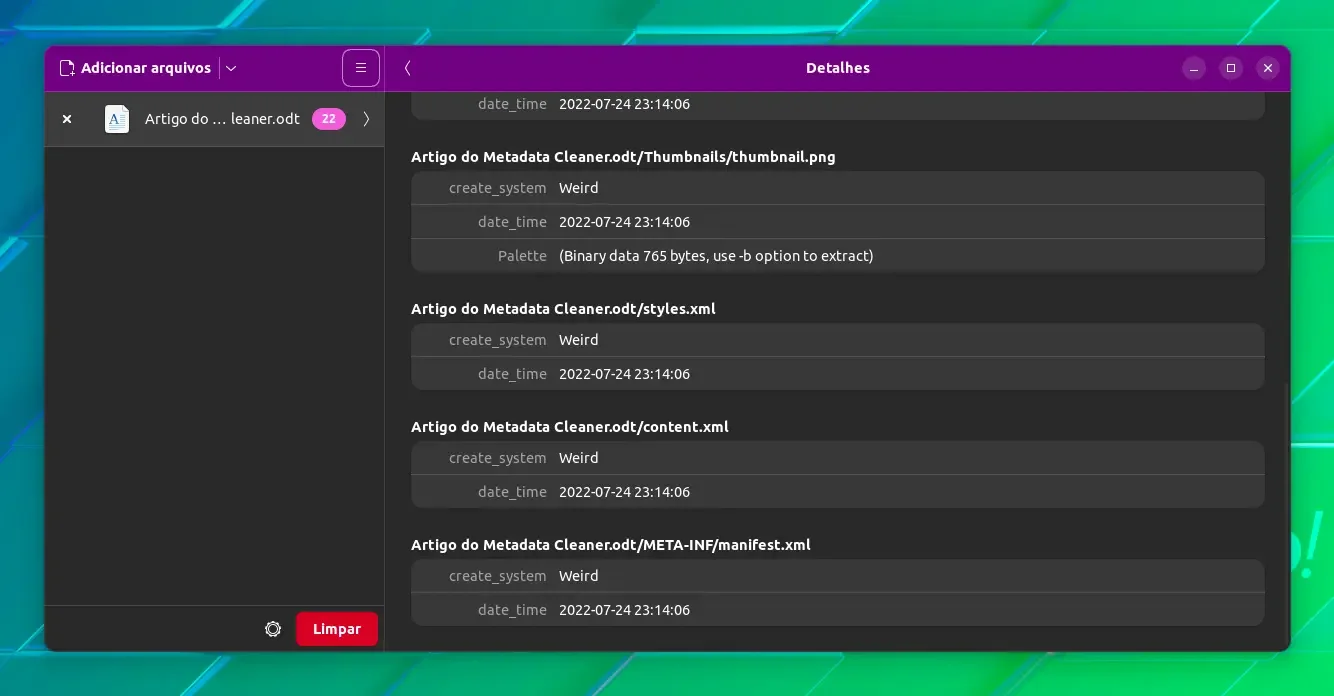Click the Palette label
Viewport: 1334px width, 696px height.
click(522, 256)
